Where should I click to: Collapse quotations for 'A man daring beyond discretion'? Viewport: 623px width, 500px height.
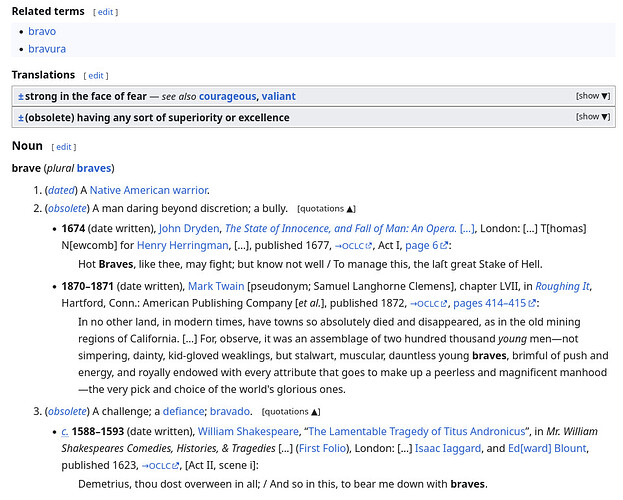pos(325,209)
